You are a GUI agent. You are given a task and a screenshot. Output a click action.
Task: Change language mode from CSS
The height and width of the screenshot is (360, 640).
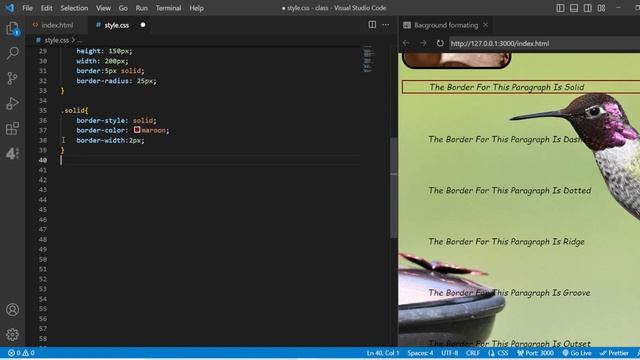coord(502,353)
